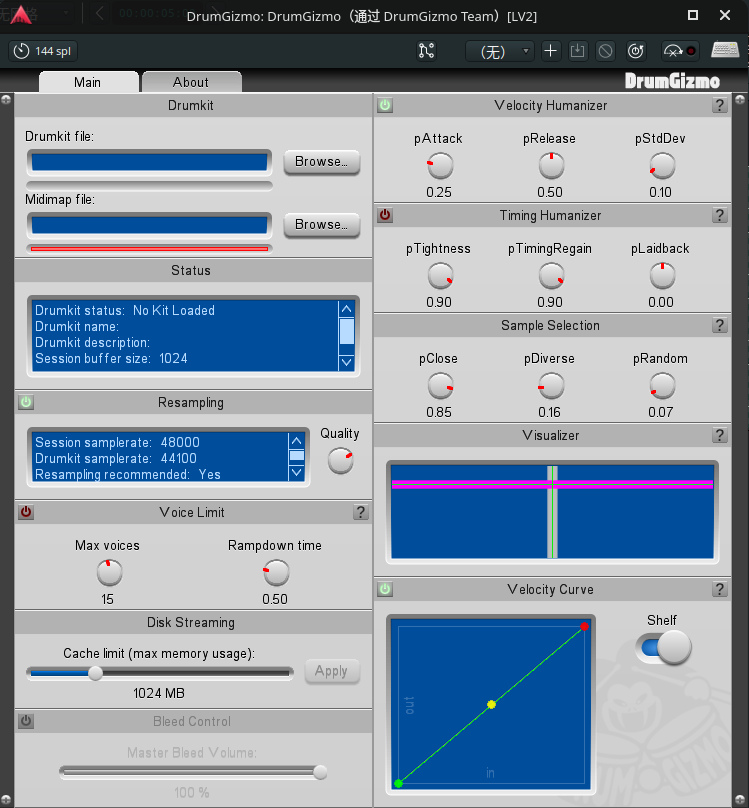The width and height of the screenshot is (749, 808).
Task: Click the pAttack knob
Action: tap(440, 165)
